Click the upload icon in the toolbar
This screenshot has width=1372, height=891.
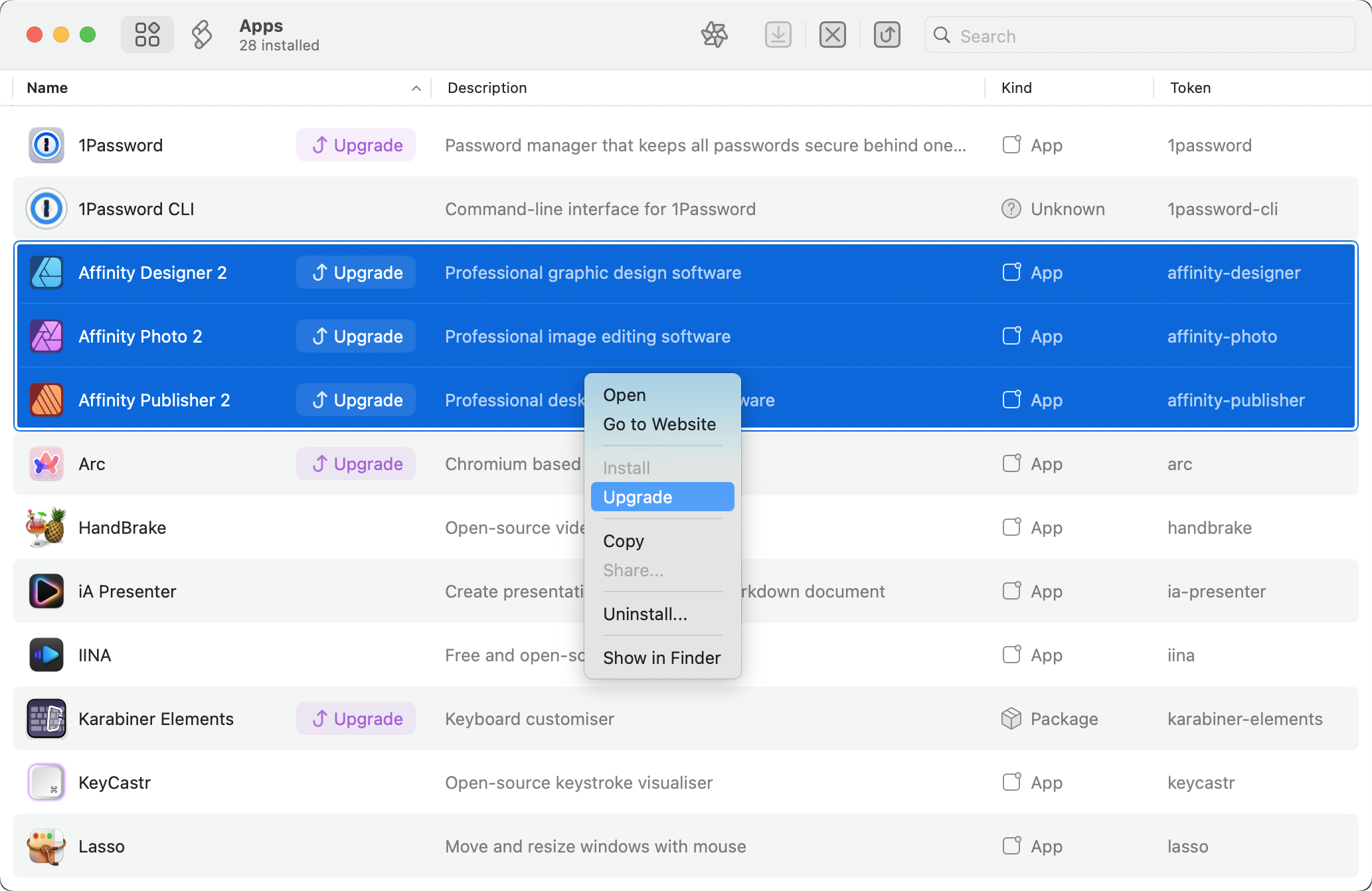[886, 34]
